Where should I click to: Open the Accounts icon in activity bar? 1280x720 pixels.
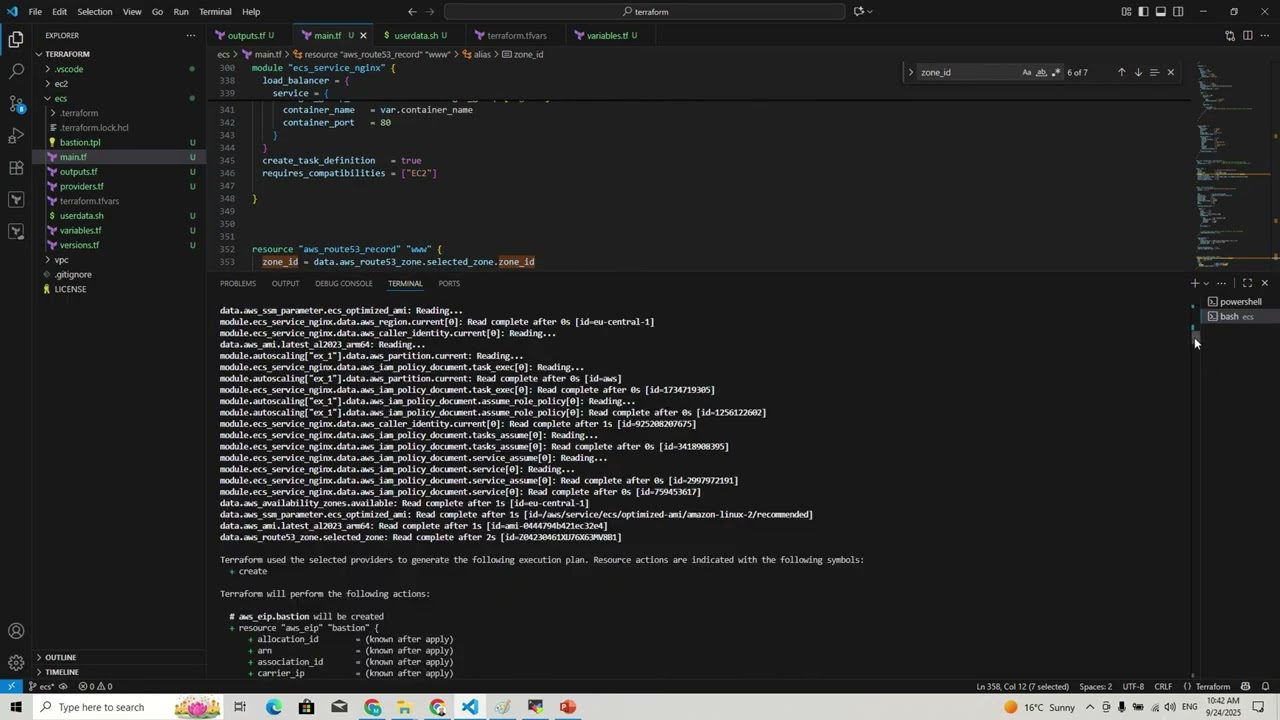pyautogui.click(x=16, y=631)
